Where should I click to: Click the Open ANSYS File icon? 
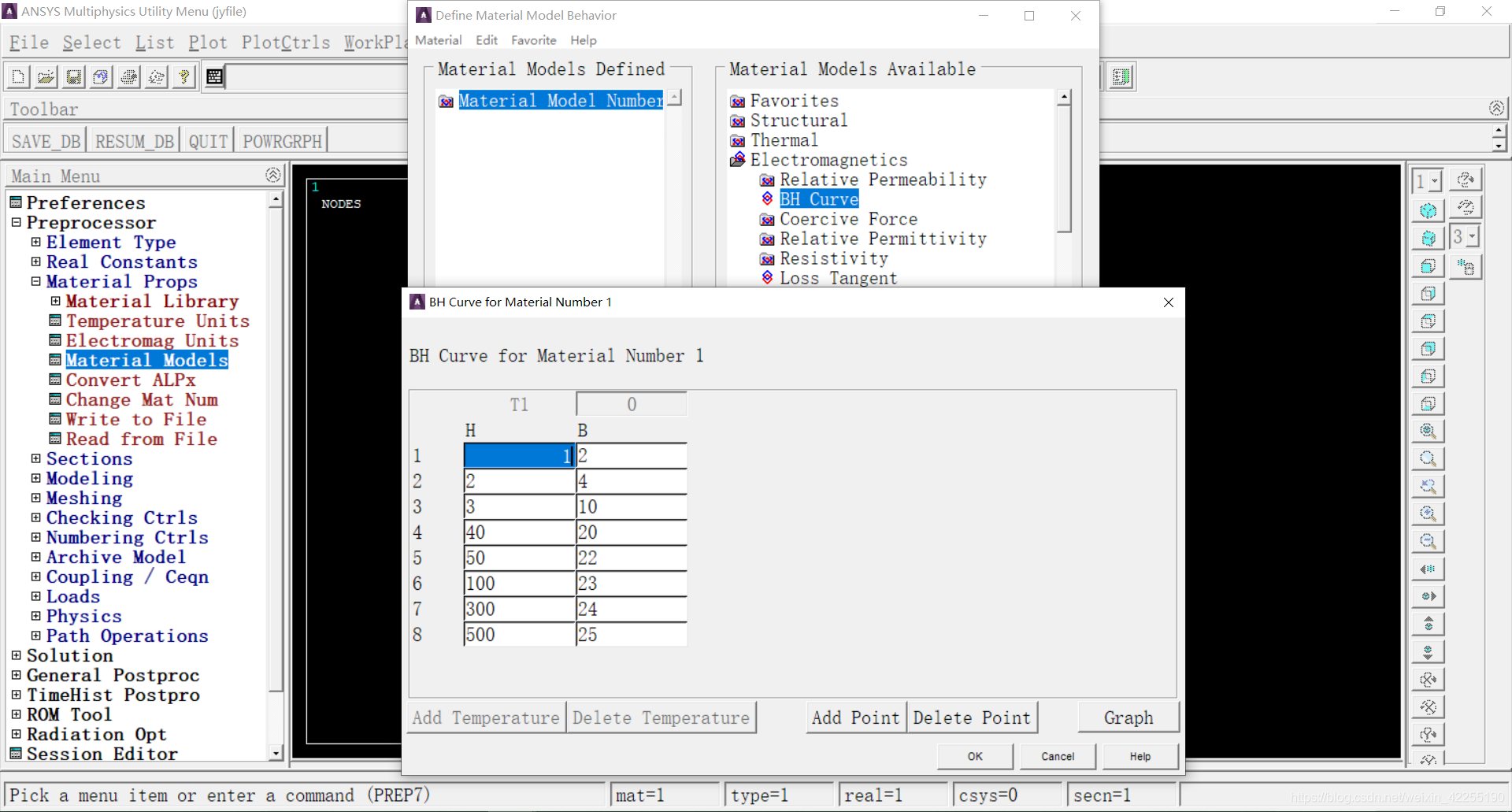coord(46,76)
